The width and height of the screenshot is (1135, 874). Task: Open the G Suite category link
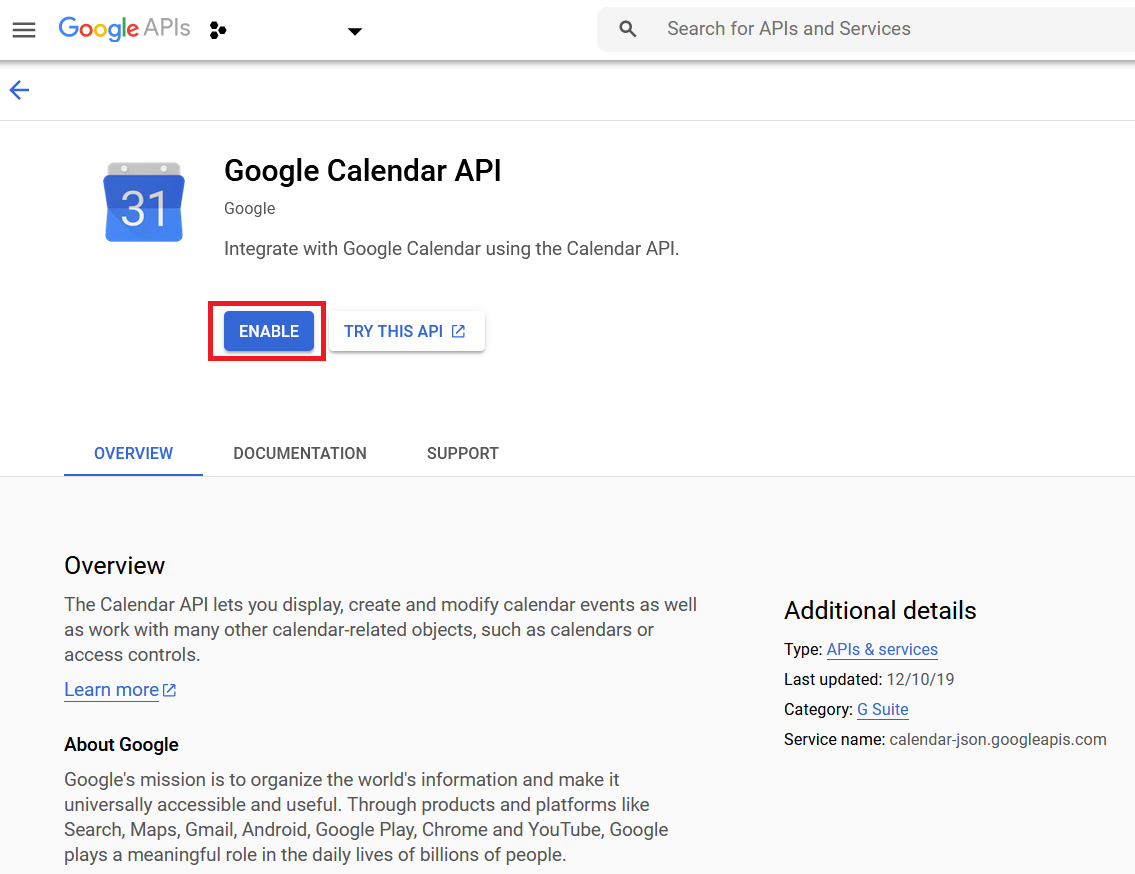pos(883,710)
